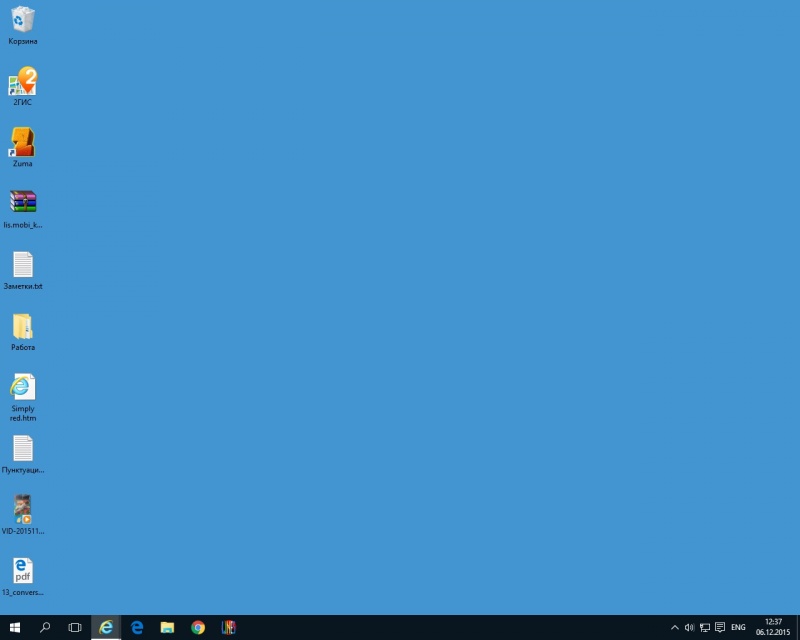Select the Заметки.txt file icon

click(22, 270)
